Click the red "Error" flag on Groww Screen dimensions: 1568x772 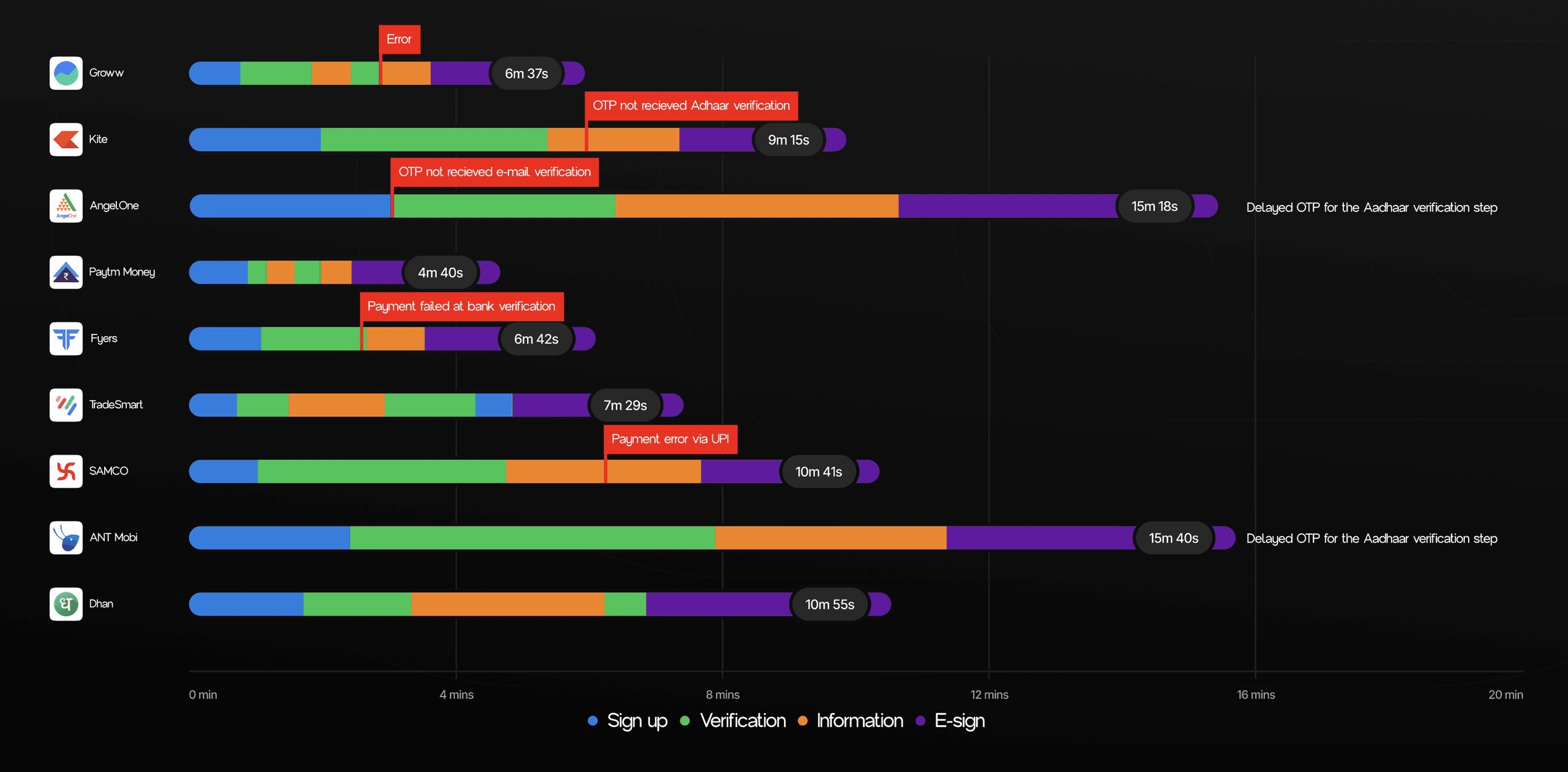[x=399, y=39]
